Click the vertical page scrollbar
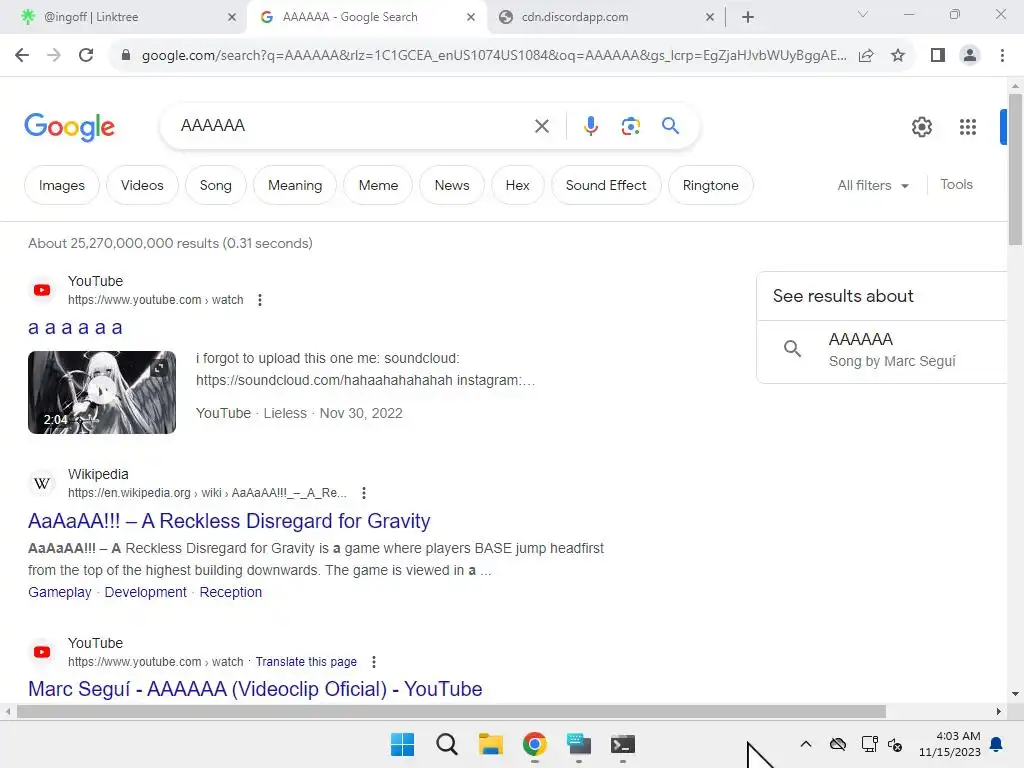Screen dimensions: 1024x768 coord(1015,170)
